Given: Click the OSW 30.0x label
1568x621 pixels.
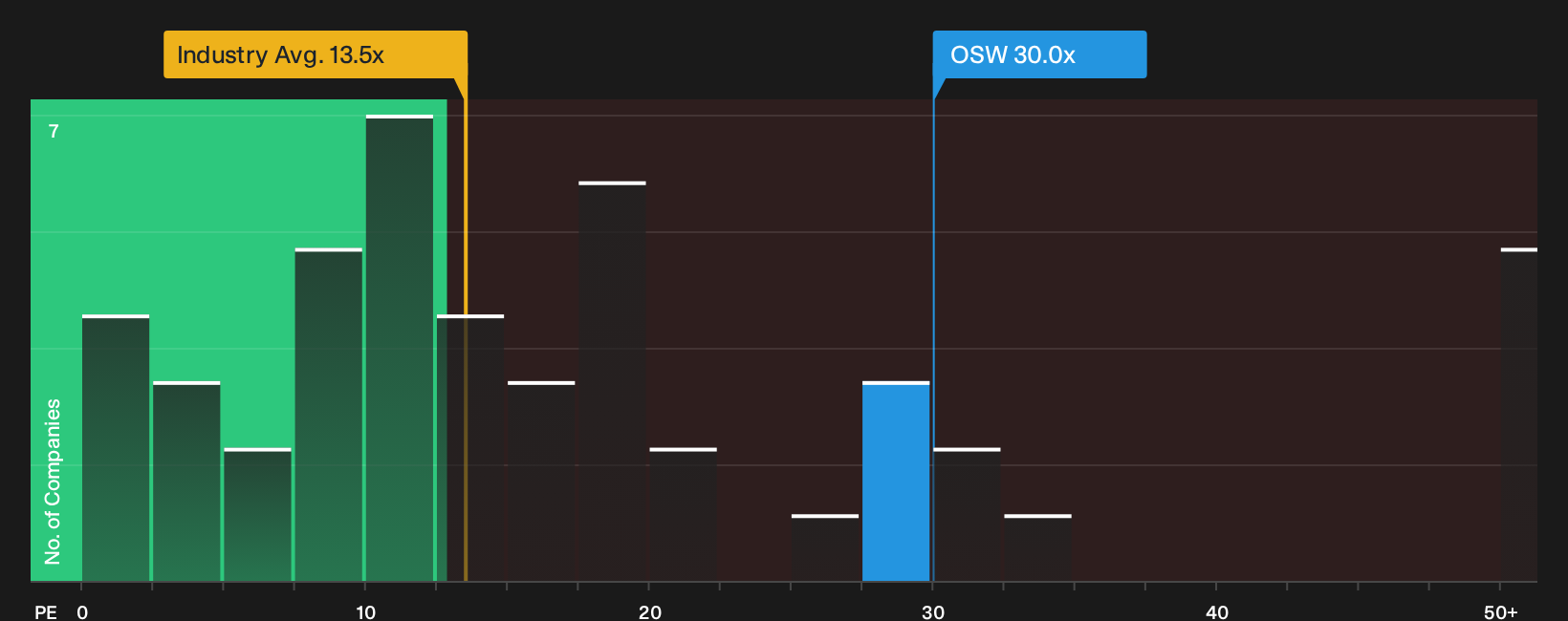Looking at the screenshot, I should point(1039,54).
